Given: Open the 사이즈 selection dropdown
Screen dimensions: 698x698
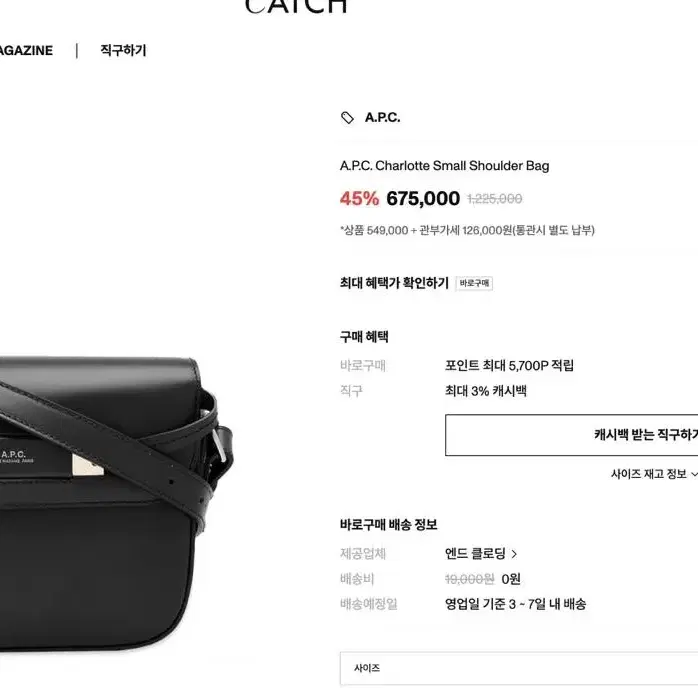Looking at the screenshot, I should coord(519,668).
